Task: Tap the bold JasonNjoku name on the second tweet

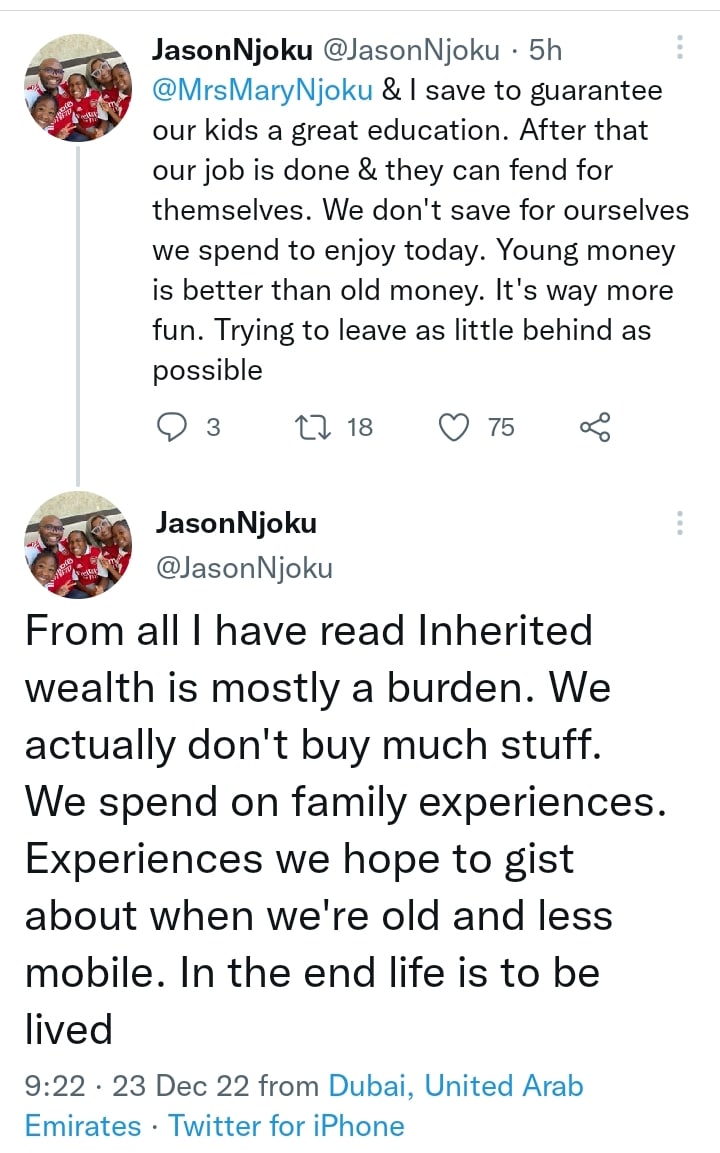Action: tap(236, 523)
